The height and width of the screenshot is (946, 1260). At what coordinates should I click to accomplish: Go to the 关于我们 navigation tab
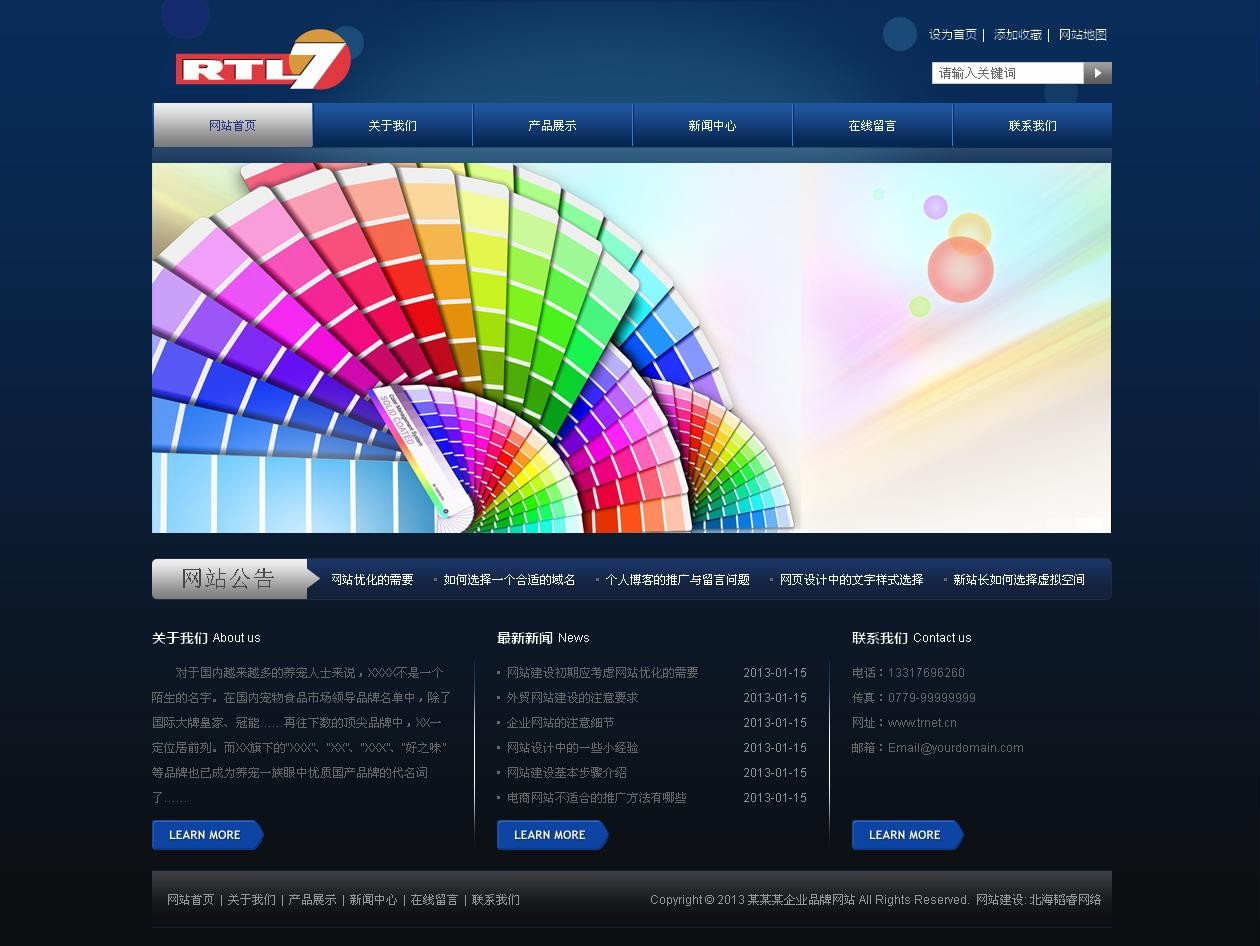click(392, 126)
